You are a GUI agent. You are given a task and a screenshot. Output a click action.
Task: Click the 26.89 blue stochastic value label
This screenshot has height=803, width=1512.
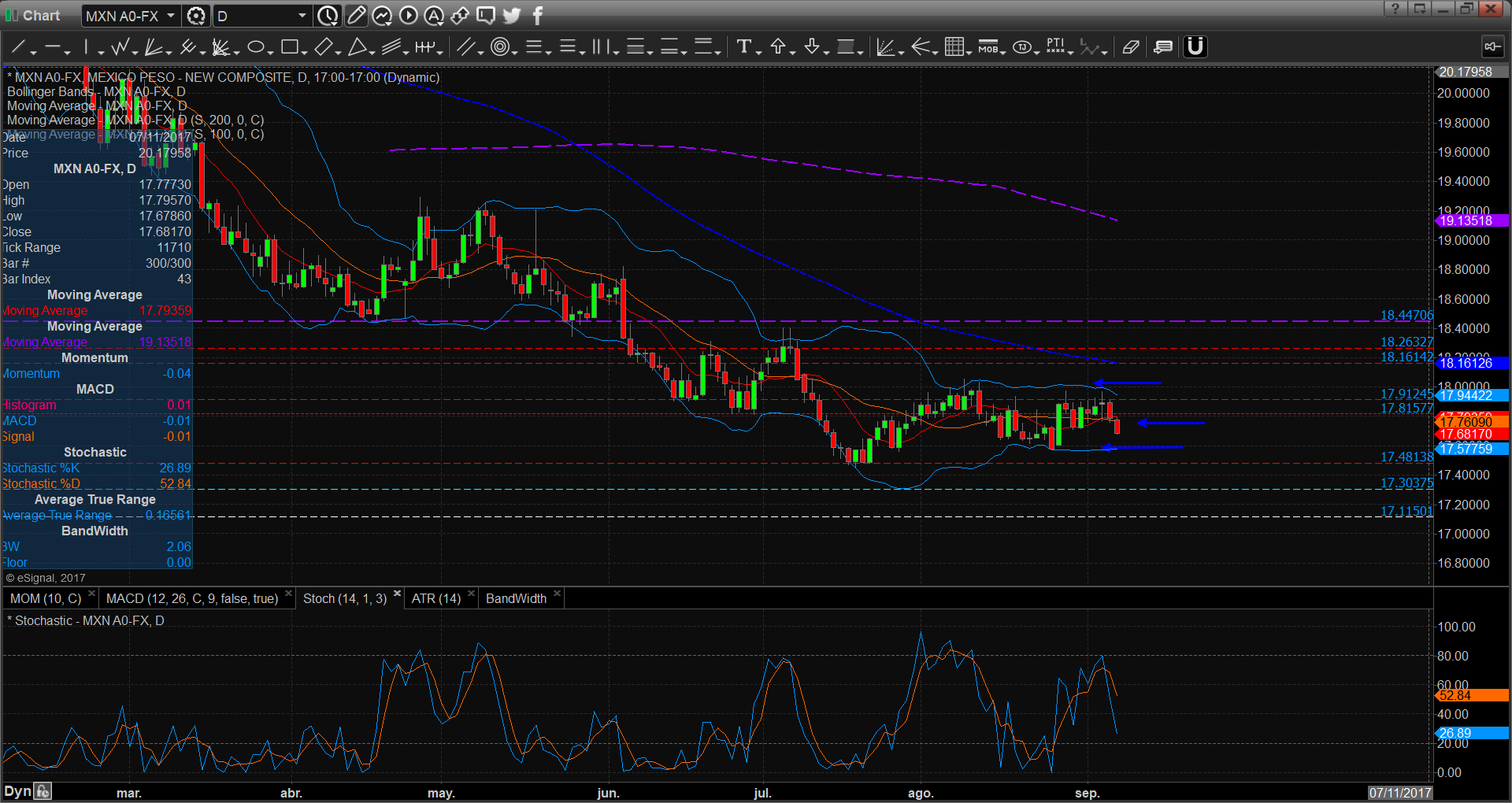point(1472,734)
